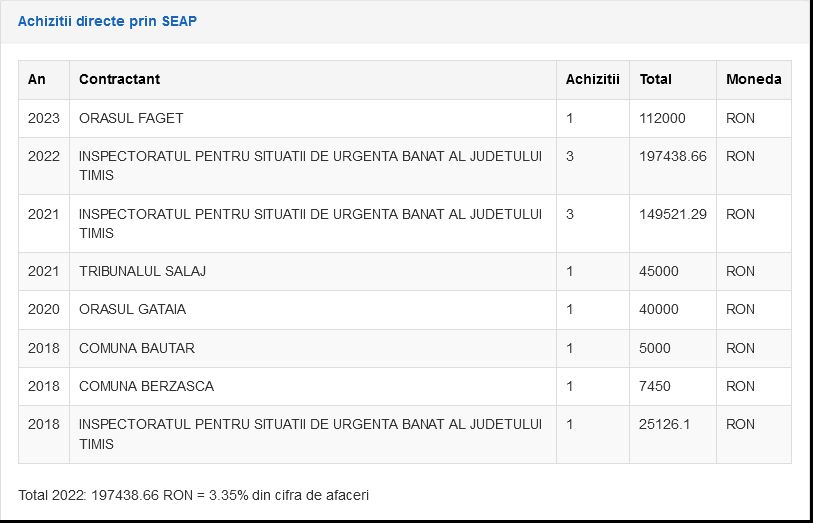Click the ORASUL FAGET contractor cell
This screenshot has height=523, width=813.
point(131,118)
